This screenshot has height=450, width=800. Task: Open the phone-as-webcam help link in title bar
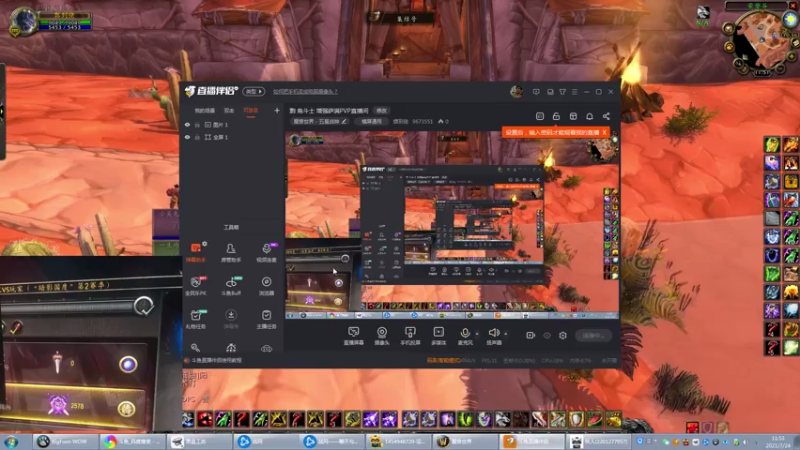click(305, 92)
